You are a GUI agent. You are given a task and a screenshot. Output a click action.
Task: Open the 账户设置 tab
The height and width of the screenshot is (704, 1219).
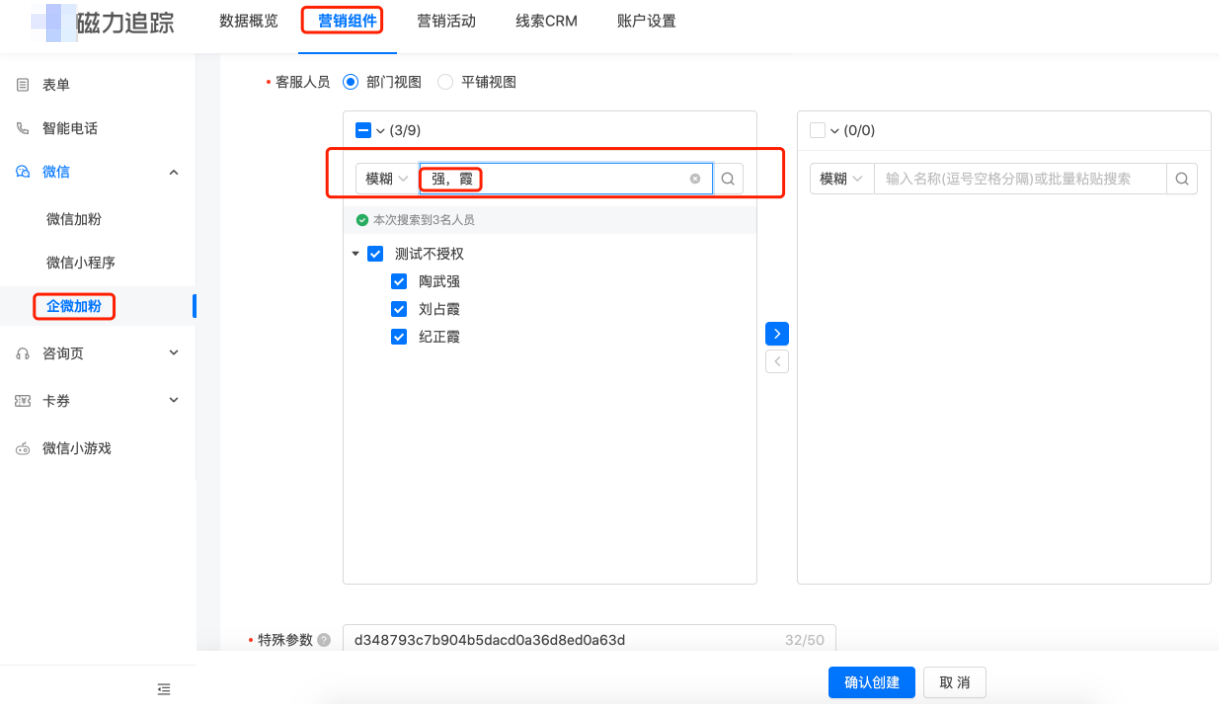coord(644,20)
